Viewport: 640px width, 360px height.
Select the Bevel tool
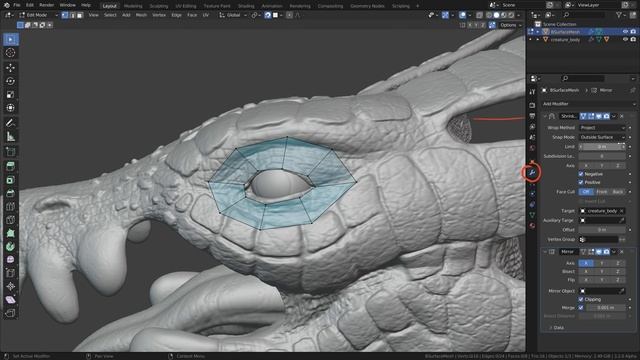pyautogui.click(x=11, y=193)
